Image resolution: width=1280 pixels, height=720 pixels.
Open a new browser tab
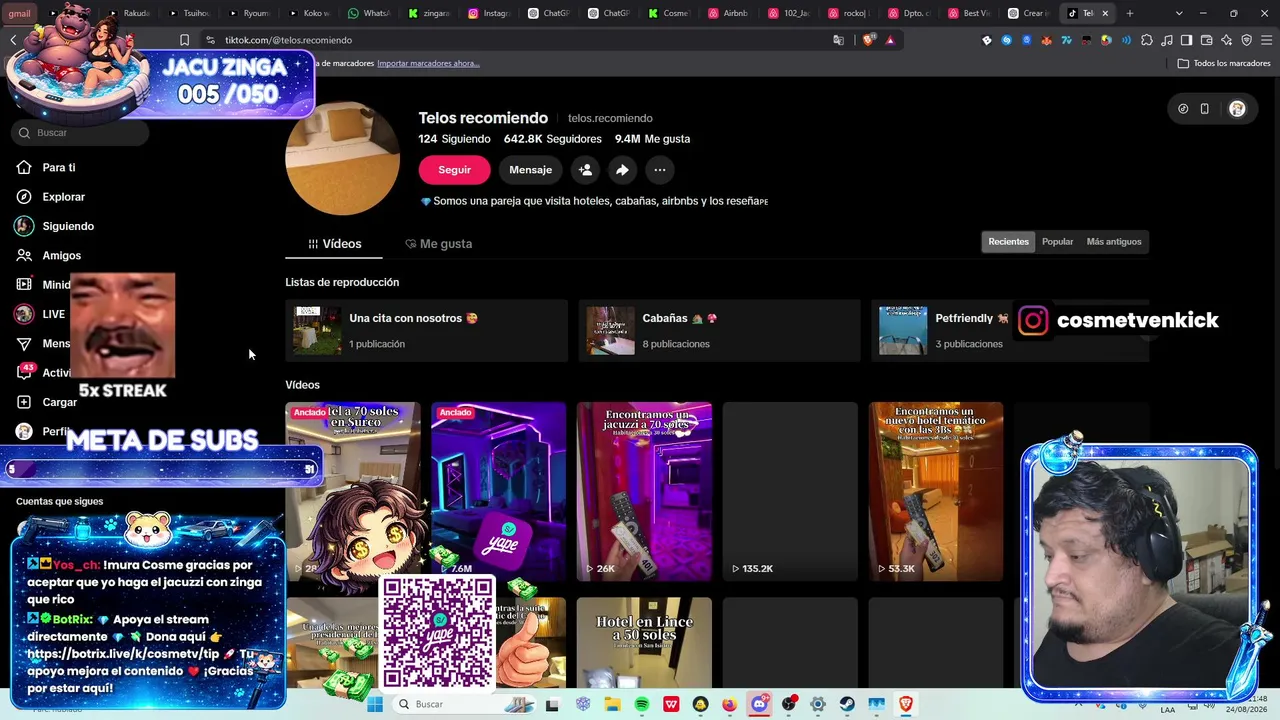pos(1129,13)
